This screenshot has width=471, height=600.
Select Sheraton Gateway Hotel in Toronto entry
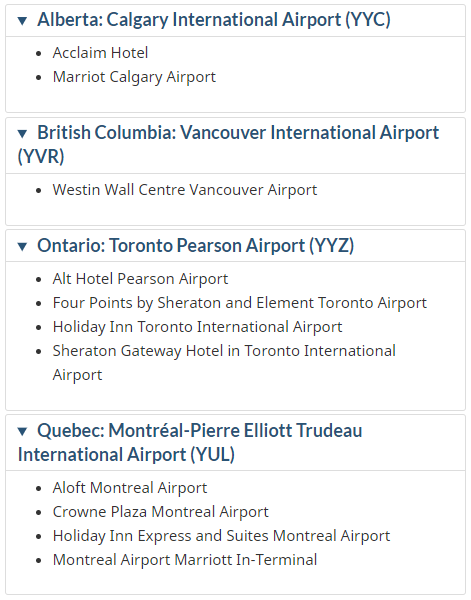coord(224,363)
